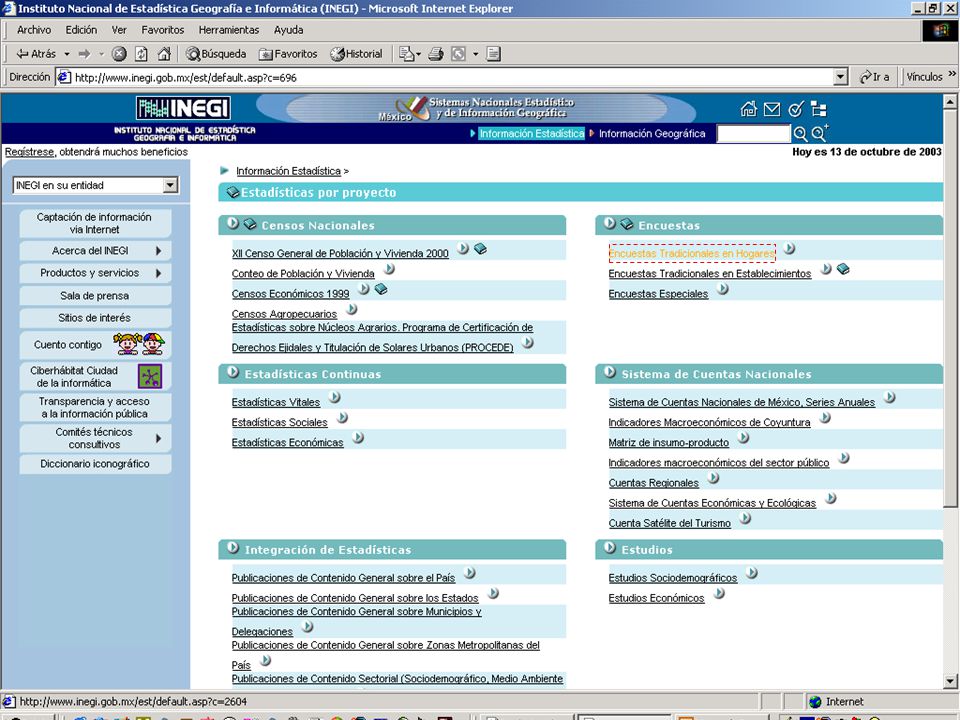Open the Ver menu
This screenshot has width=960, height=720.
point(119,30)
